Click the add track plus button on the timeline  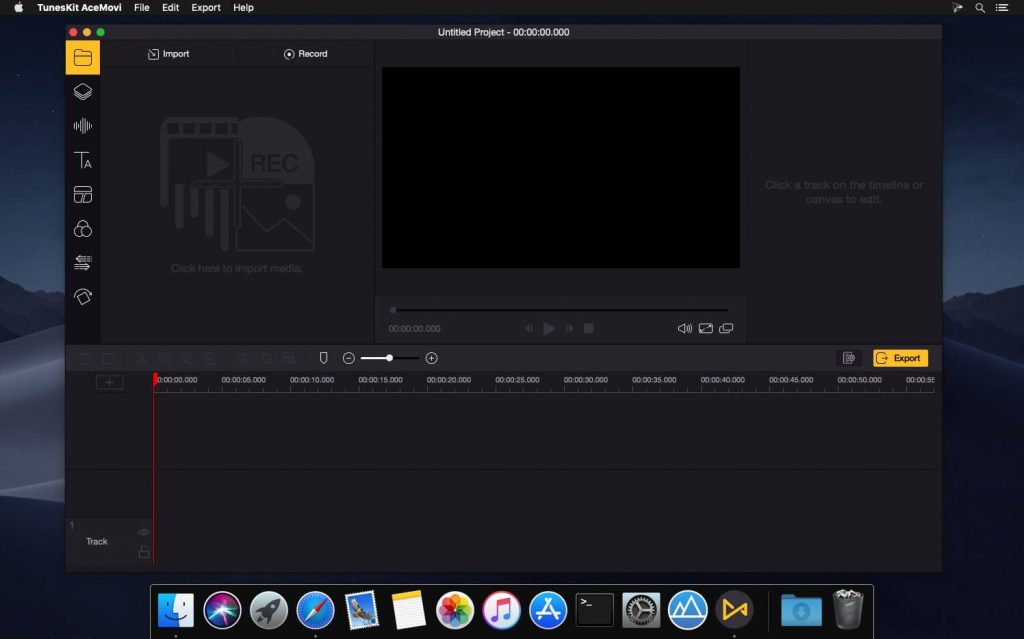109,381
